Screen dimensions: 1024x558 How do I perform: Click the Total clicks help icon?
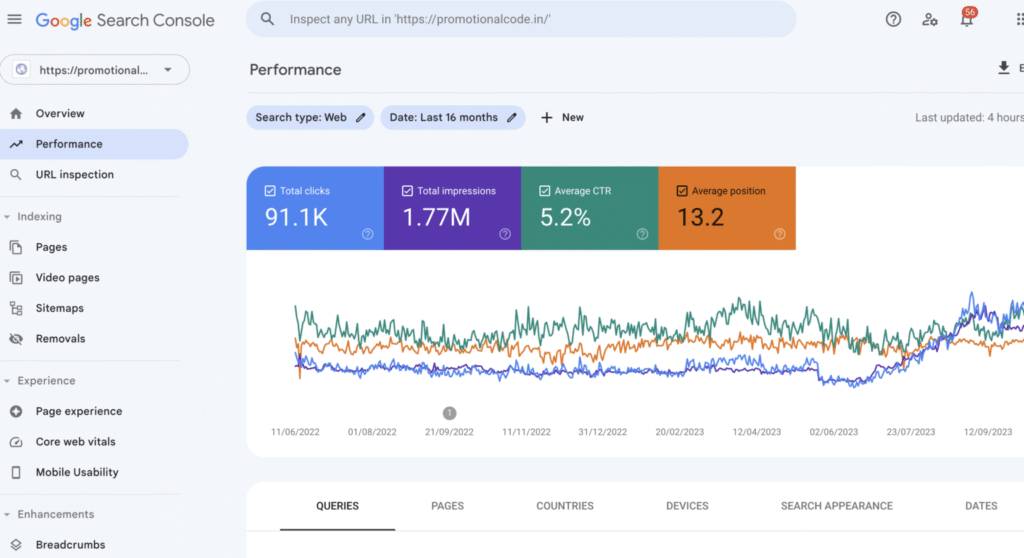(x=367, y=234)
